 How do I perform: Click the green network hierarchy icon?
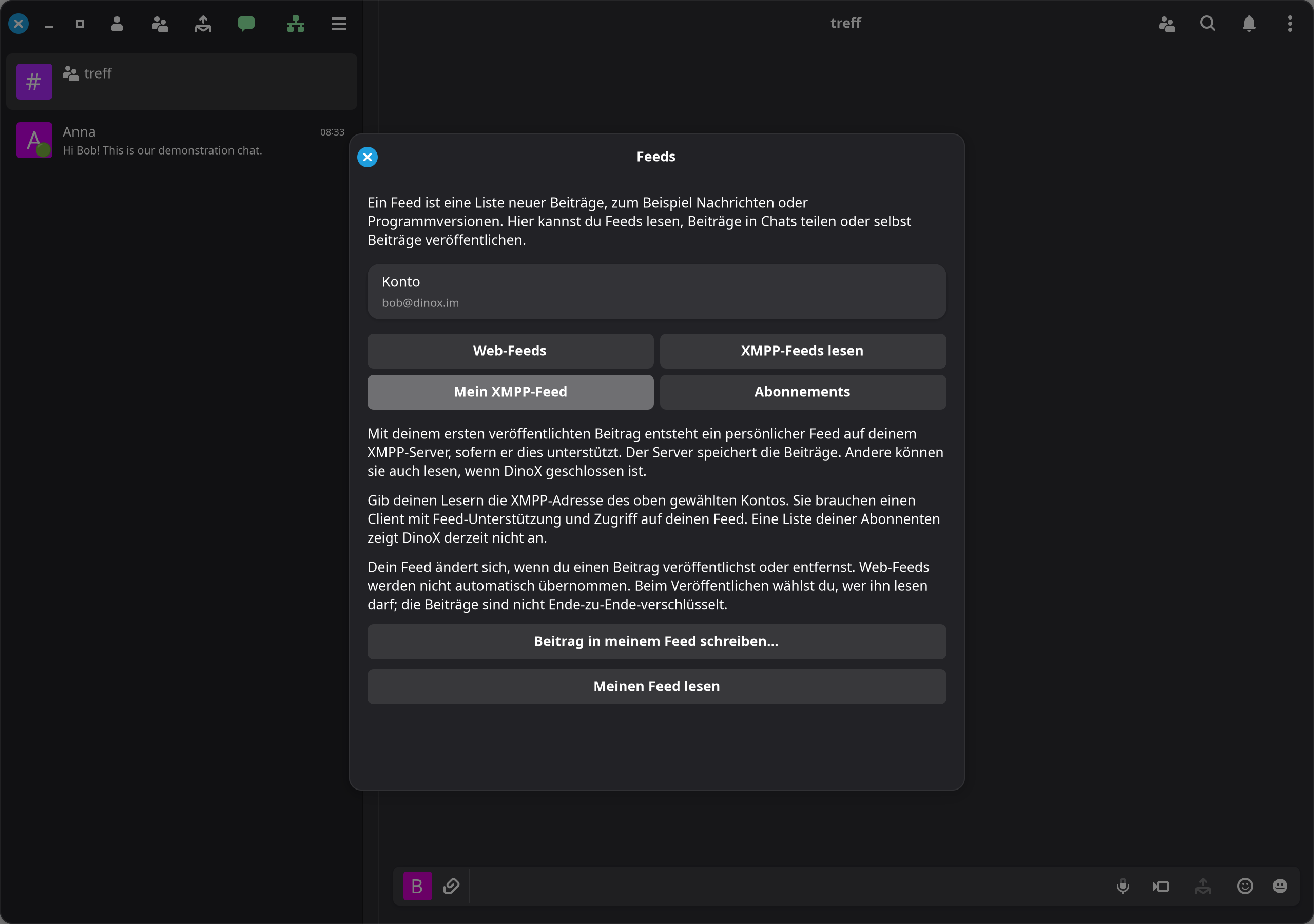295,24
